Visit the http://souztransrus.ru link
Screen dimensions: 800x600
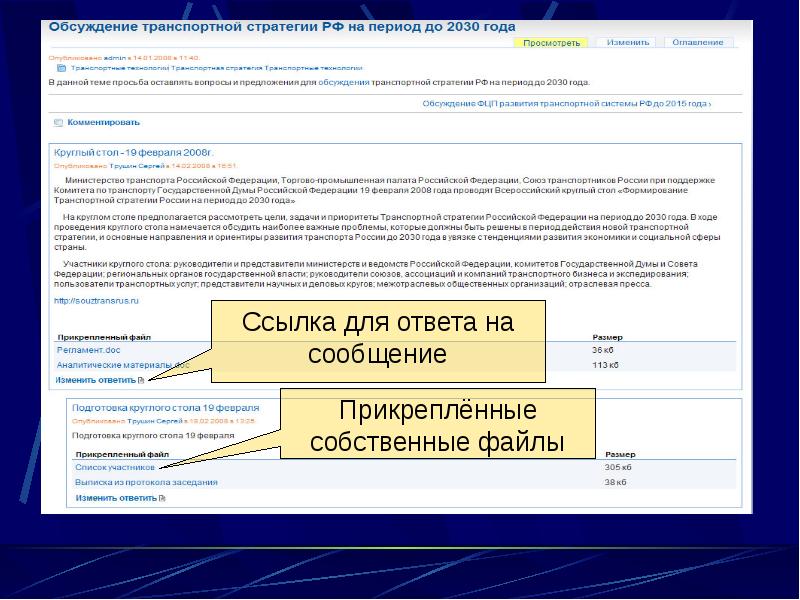click(96, 300)
